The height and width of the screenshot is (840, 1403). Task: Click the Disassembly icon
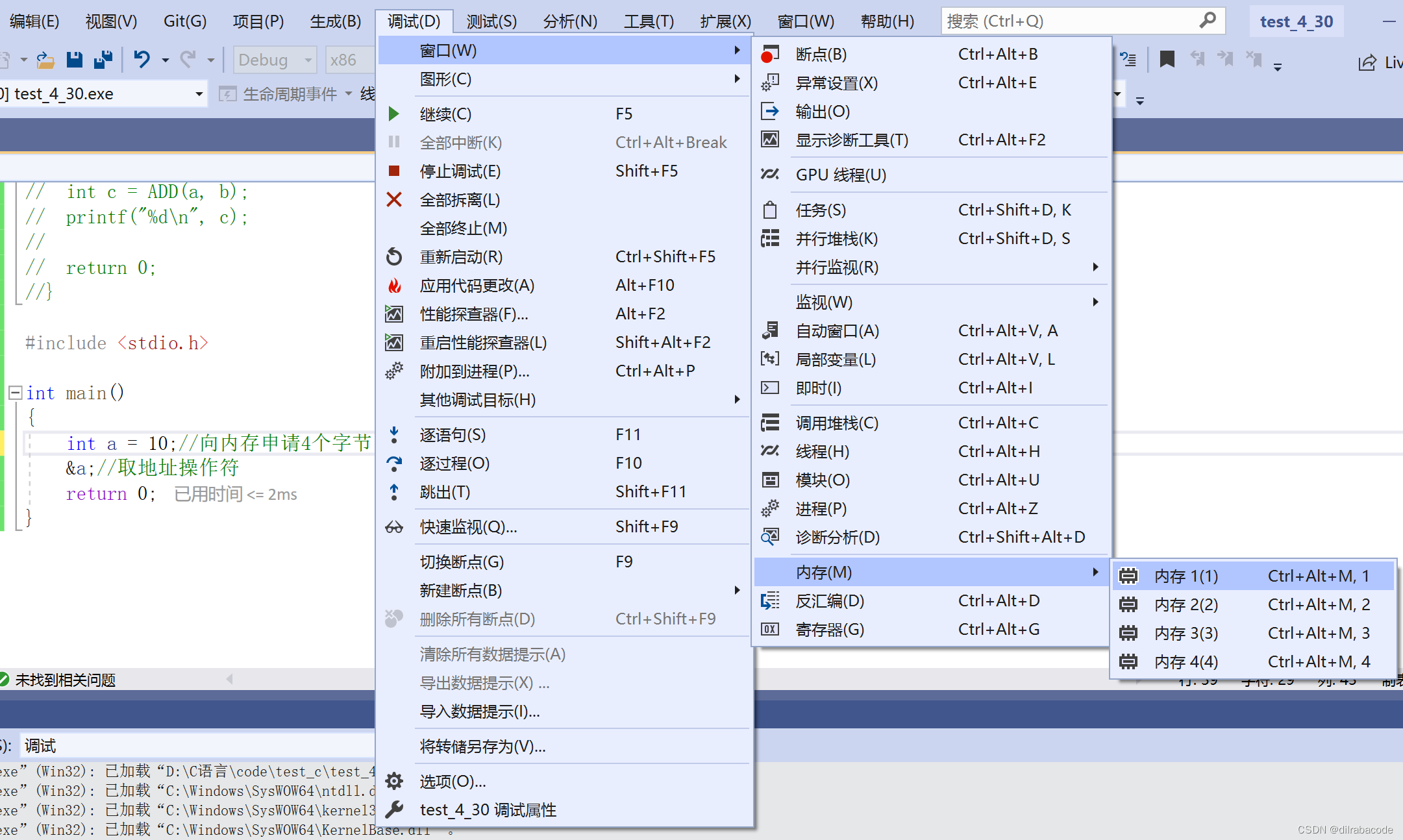(770, 601)
